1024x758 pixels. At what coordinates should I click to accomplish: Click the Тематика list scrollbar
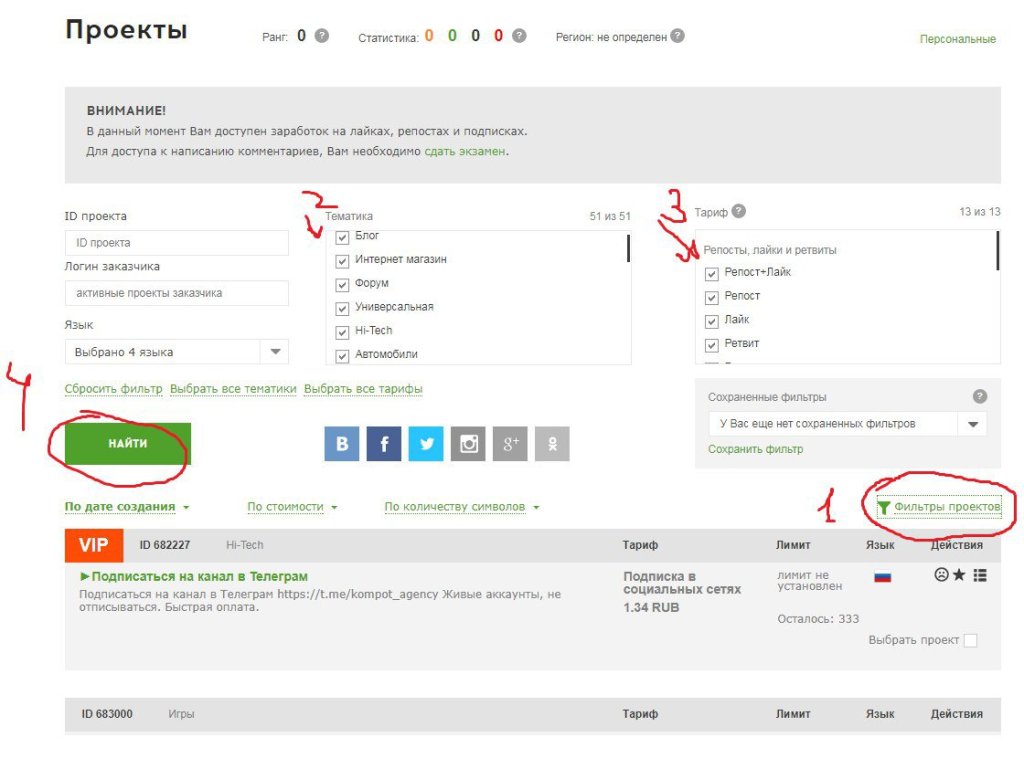point(628,248)
